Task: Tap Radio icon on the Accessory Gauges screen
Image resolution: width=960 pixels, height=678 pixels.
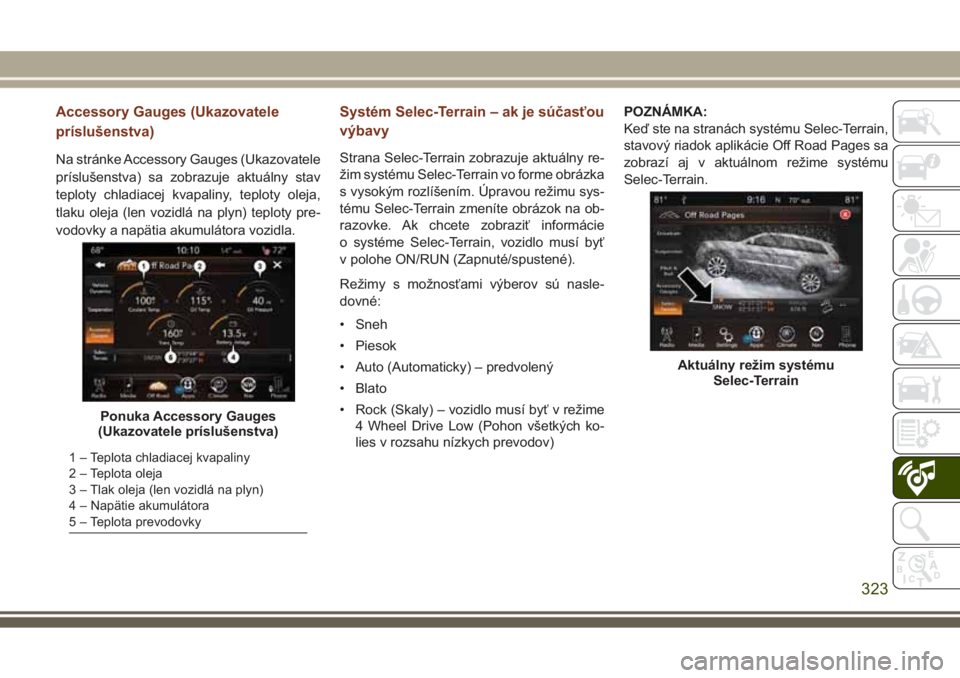Action: [x=99, y=388]
